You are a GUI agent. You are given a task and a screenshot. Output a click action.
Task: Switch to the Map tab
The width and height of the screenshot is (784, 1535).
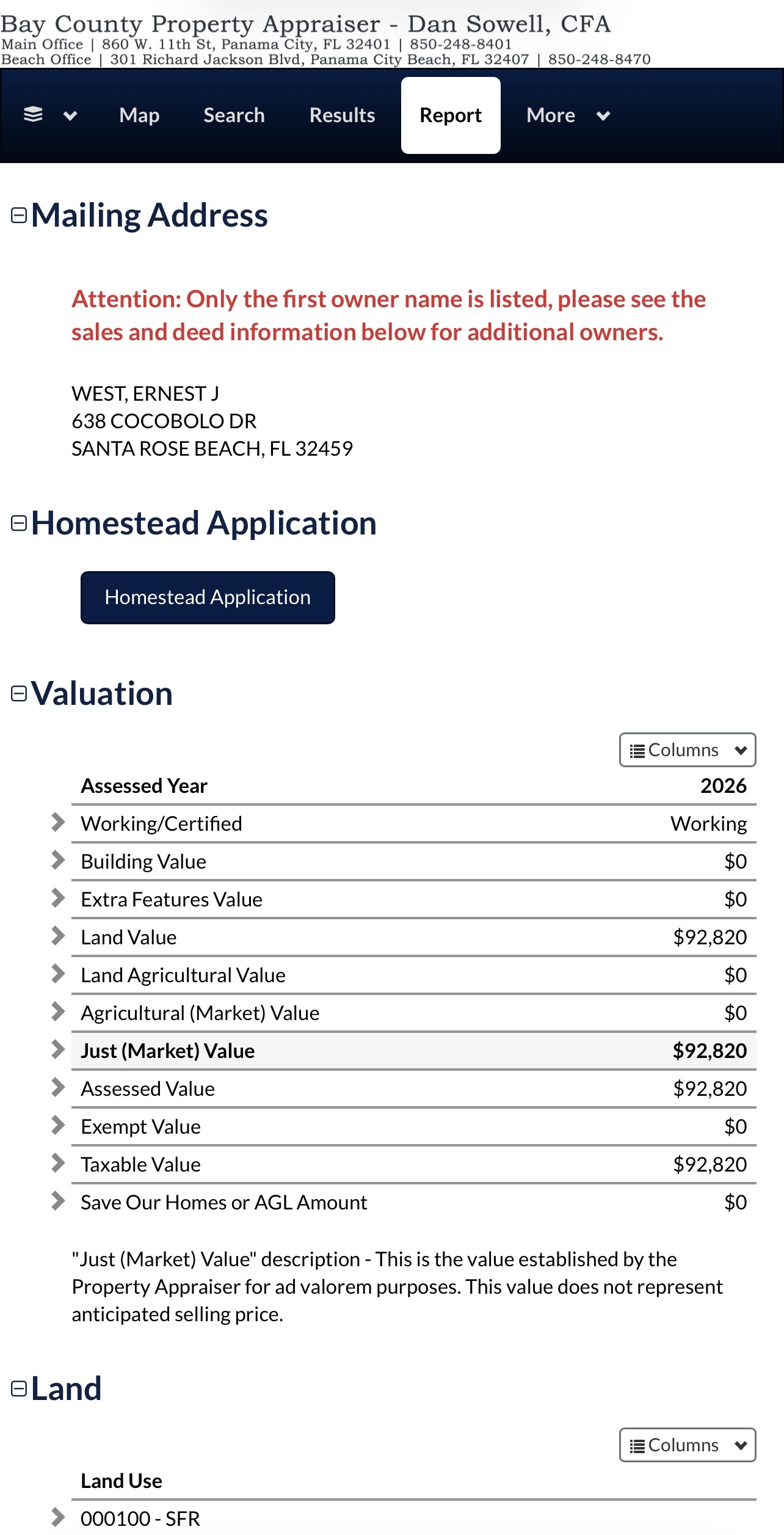point(139,115)
